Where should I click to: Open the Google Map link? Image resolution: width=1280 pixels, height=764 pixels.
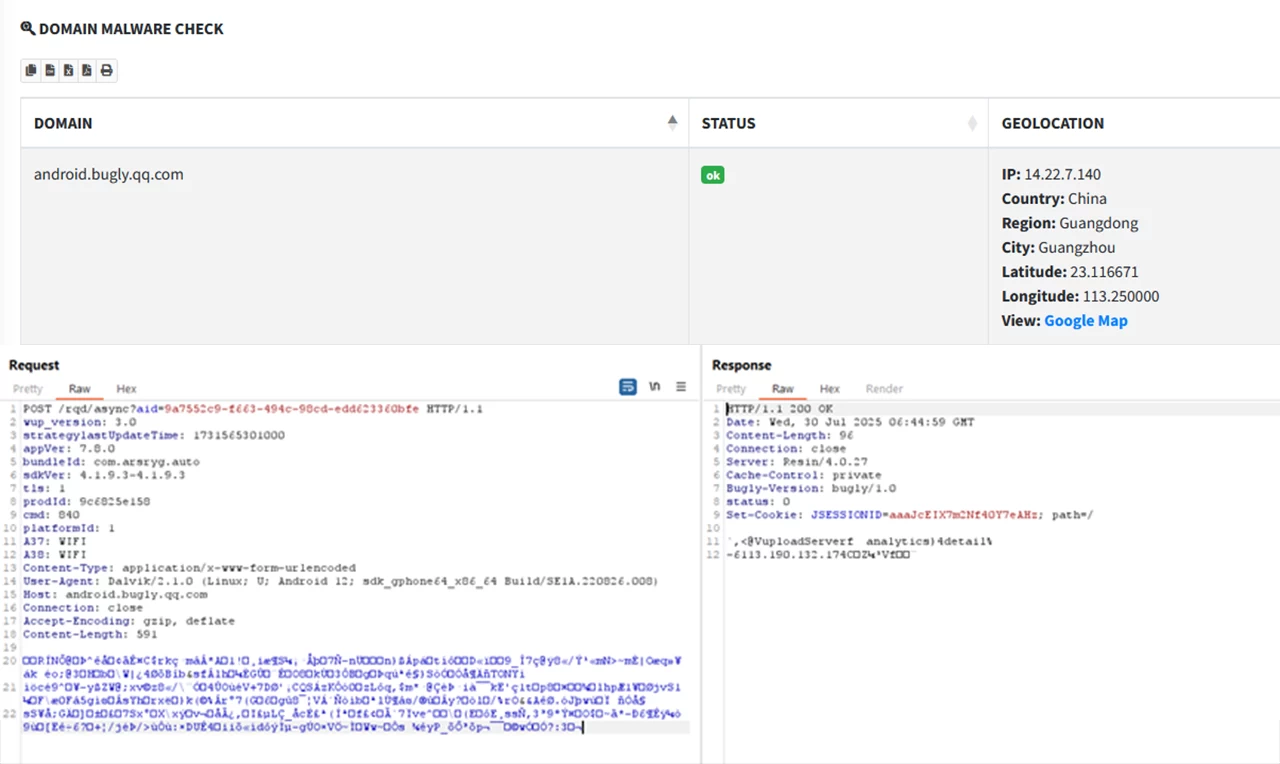1085,321
